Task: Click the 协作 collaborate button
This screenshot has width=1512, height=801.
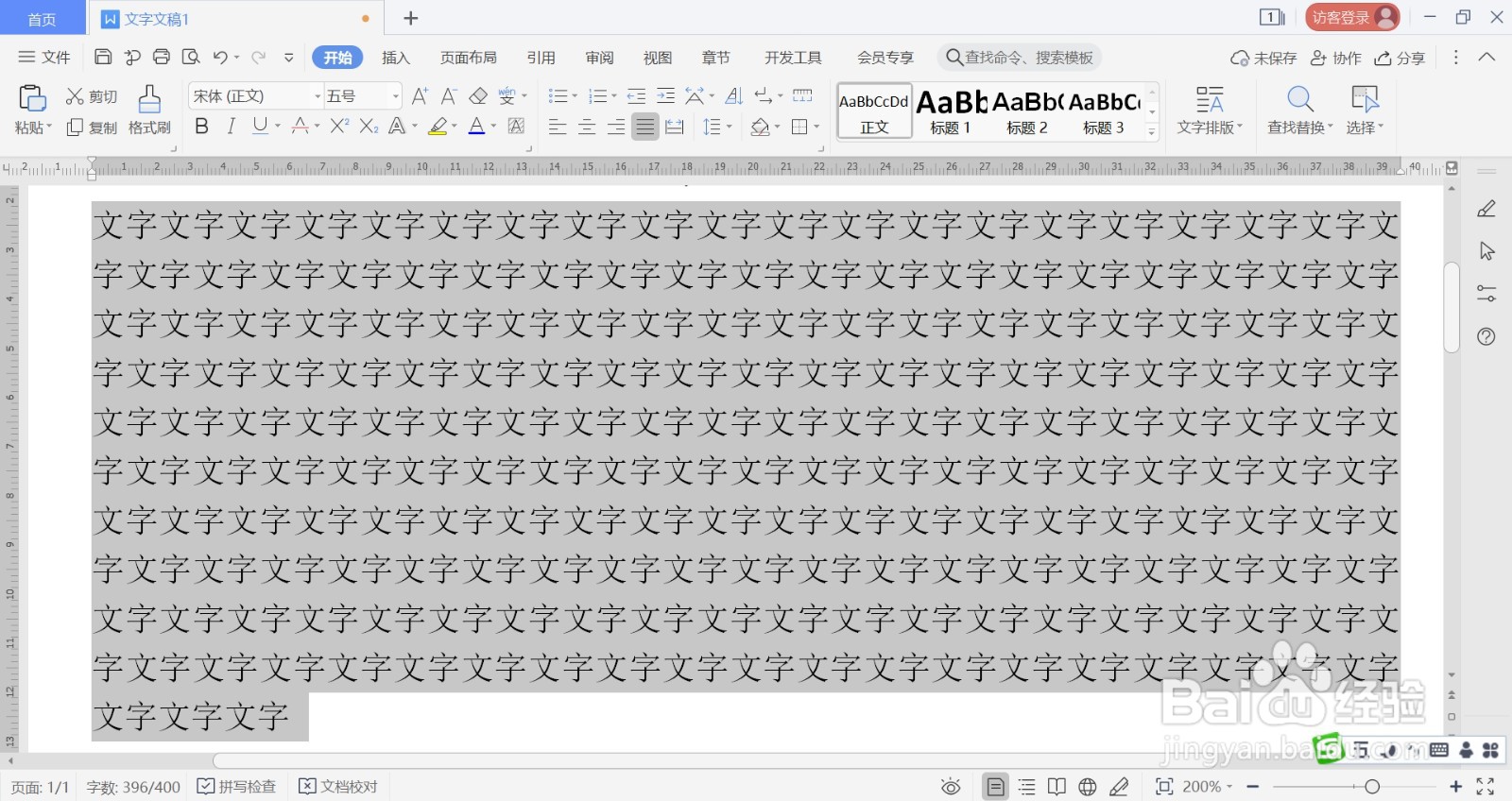Action: [x=1336, y=58]
